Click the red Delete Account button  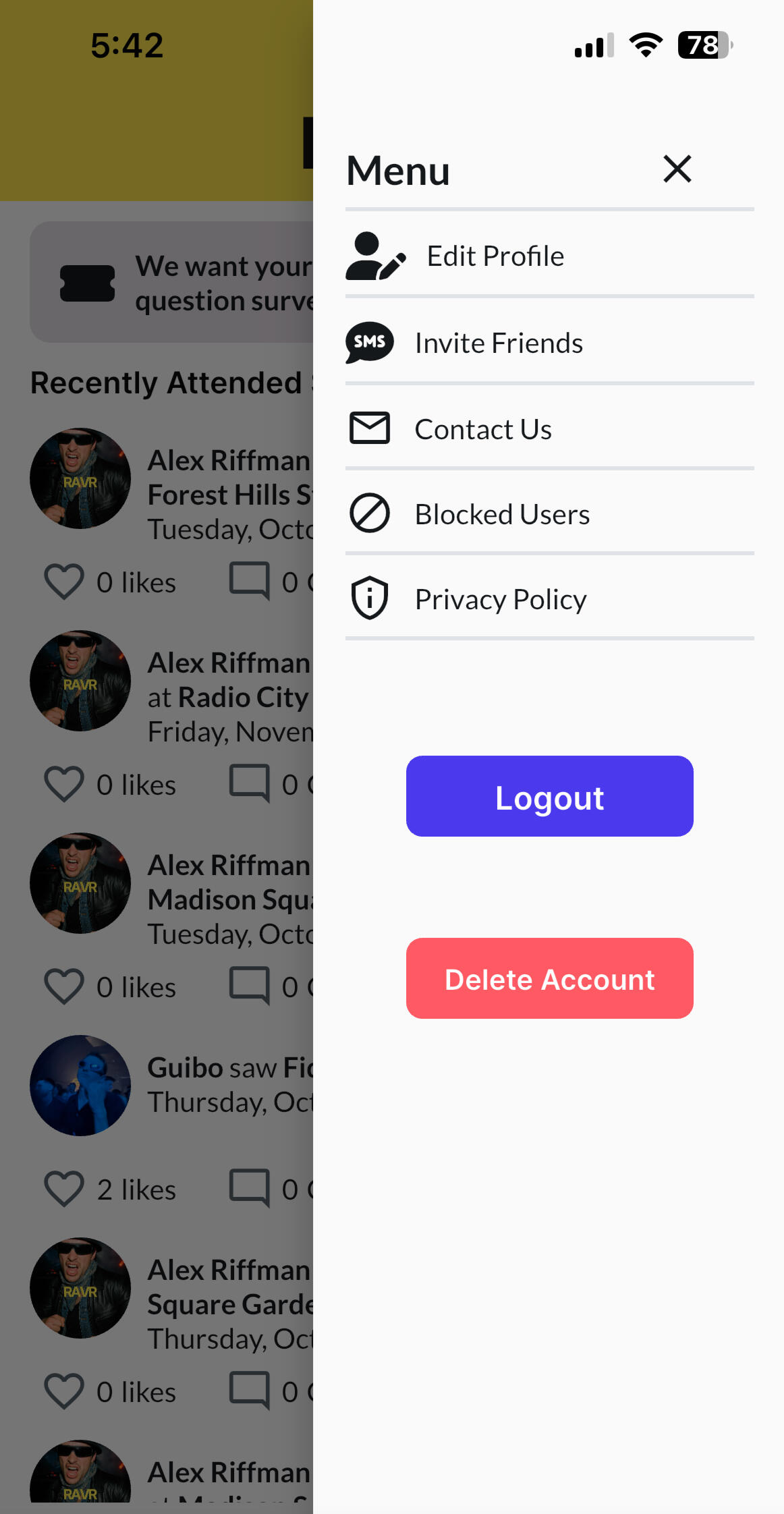click(549, 978)
